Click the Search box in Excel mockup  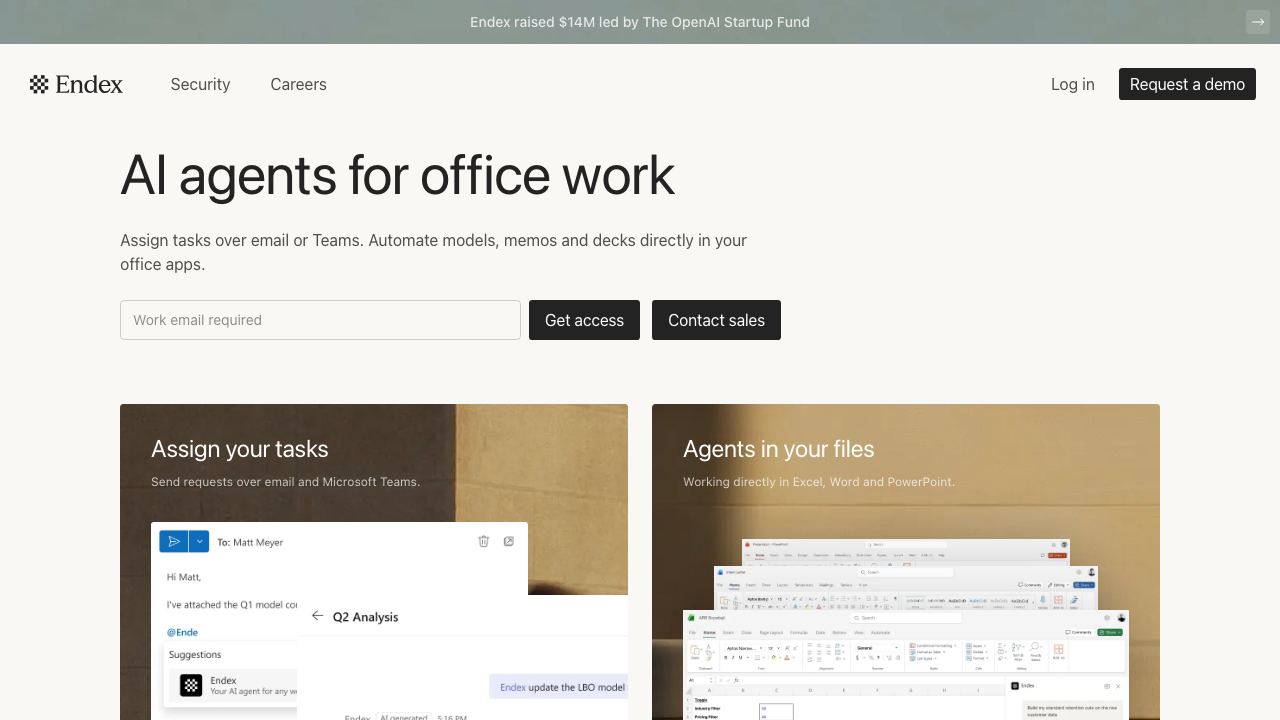(x=905, y=618)
